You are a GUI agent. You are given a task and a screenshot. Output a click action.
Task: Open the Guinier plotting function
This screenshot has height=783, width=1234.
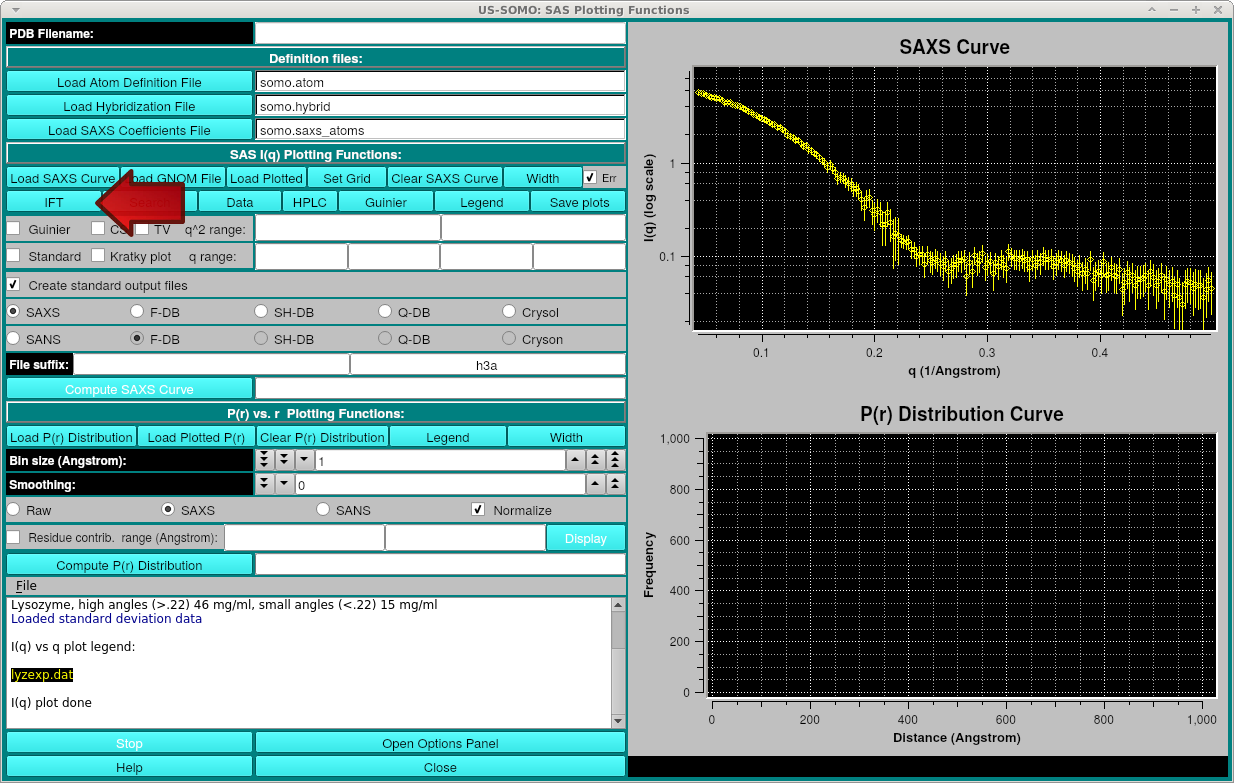click(385, 202)
